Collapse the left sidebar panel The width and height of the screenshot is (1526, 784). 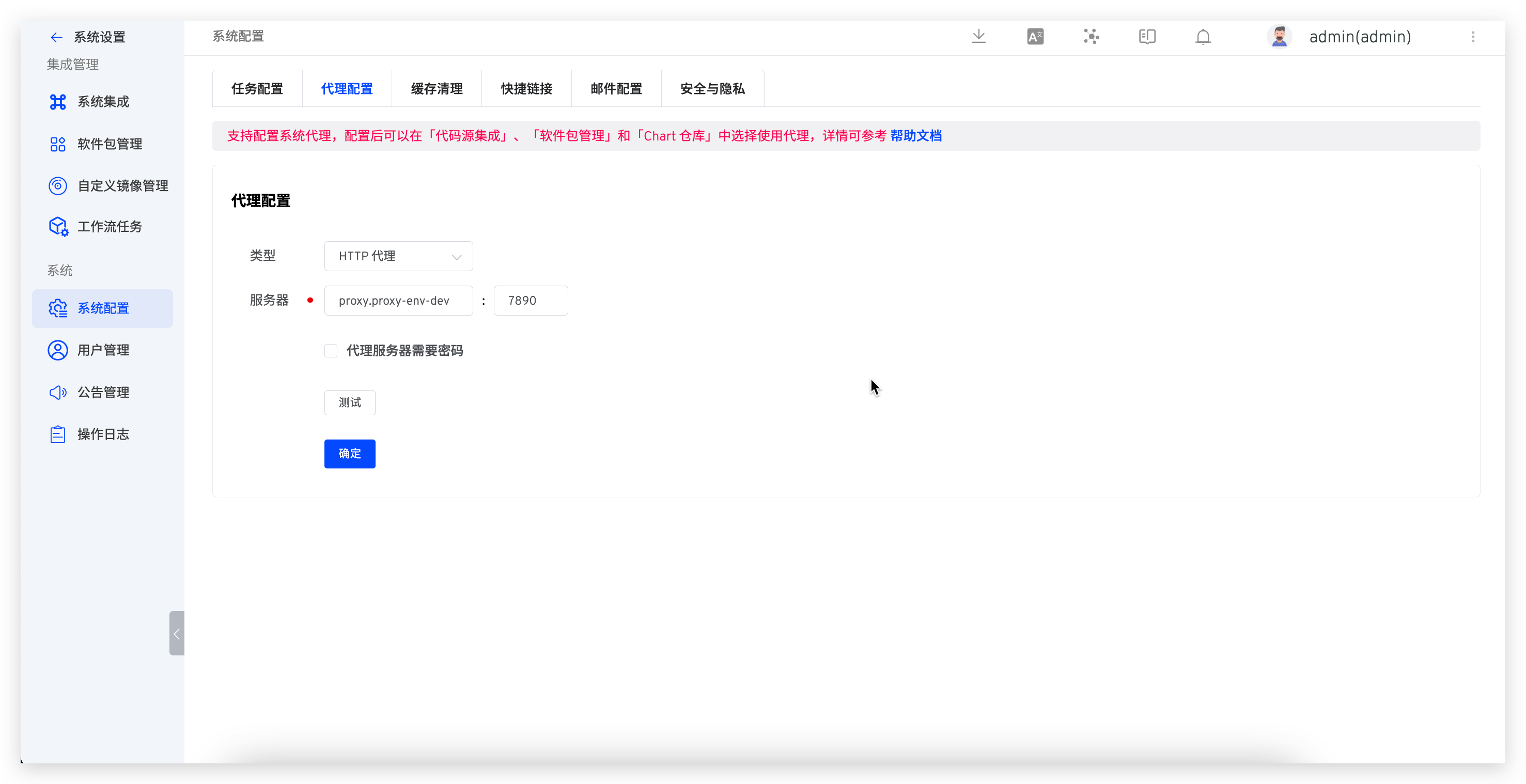[176, 633]
